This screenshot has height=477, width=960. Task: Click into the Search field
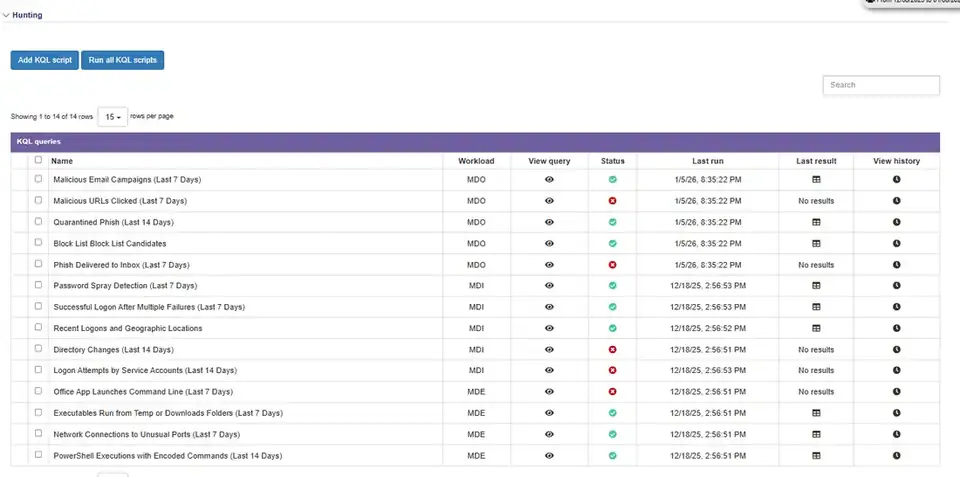click(881, 85)
